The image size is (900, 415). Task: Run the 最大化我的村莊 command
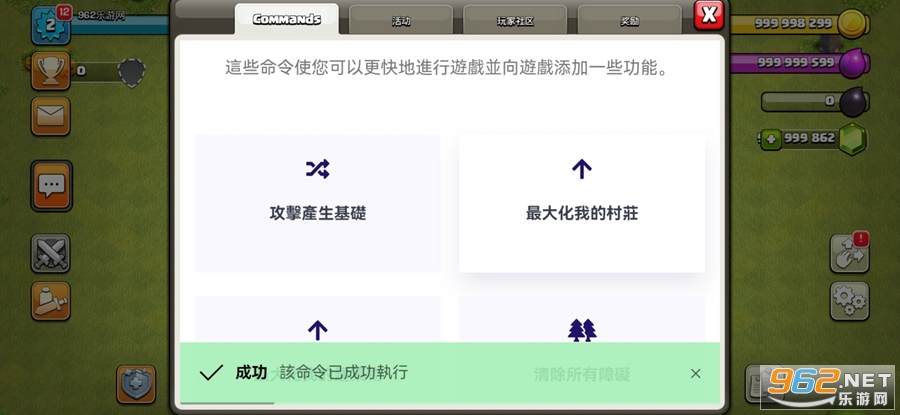pyautogui.click(x=582, y=203)
